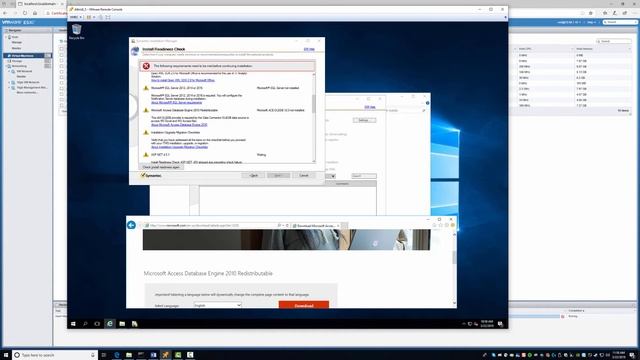The height and width of the screenshot is (360, 640).
Task: Open Edge on the host taskbar
Action: point(117,355)
